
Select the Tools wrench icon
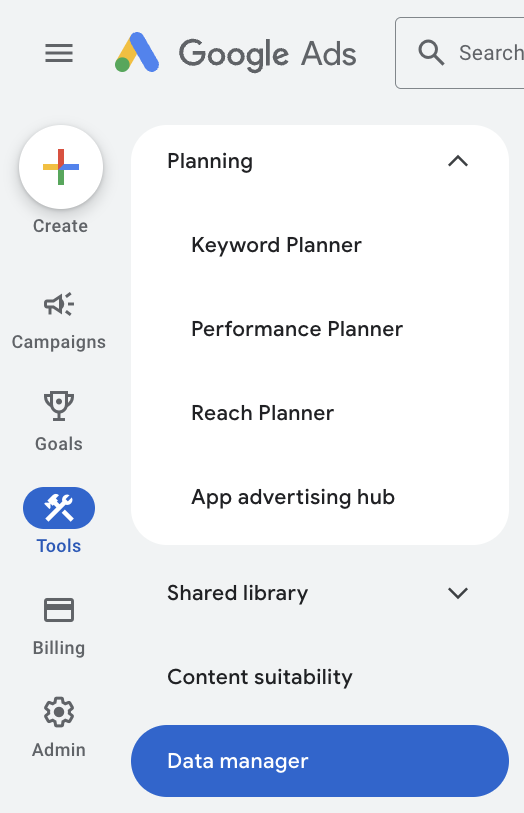point(59,508)
